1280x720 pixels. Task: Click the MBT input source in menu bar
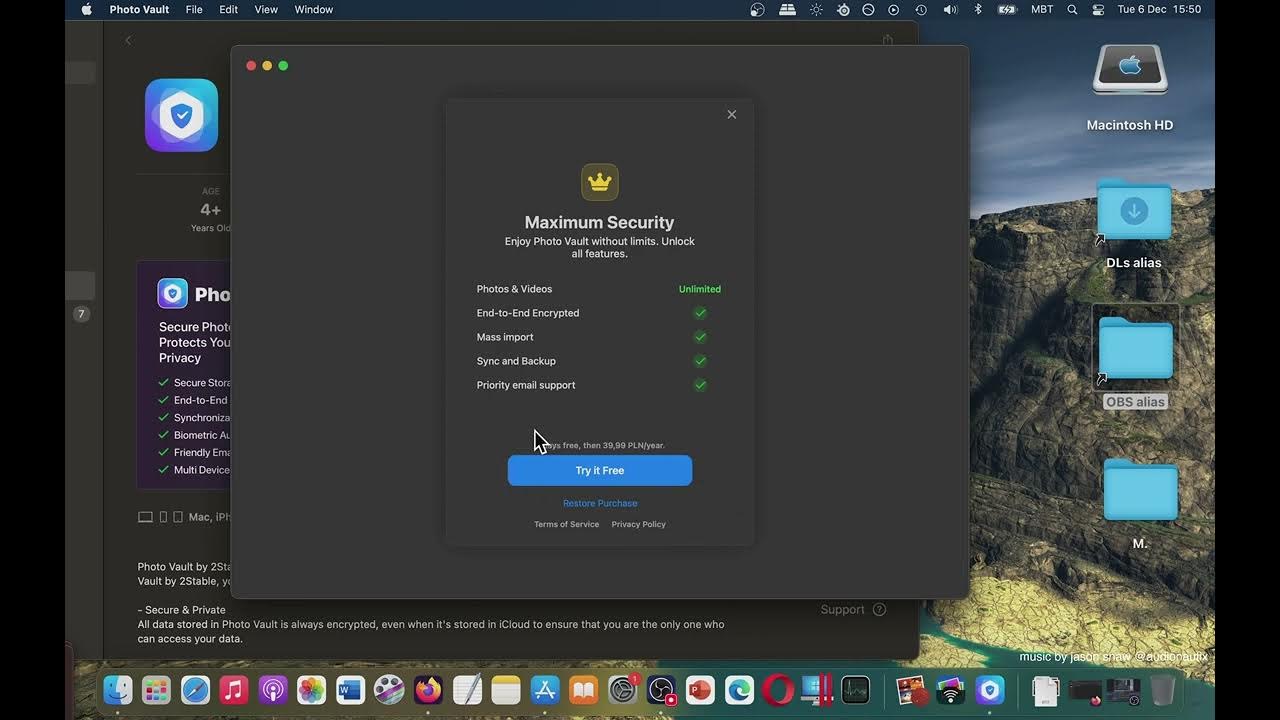click(1042, 9)
